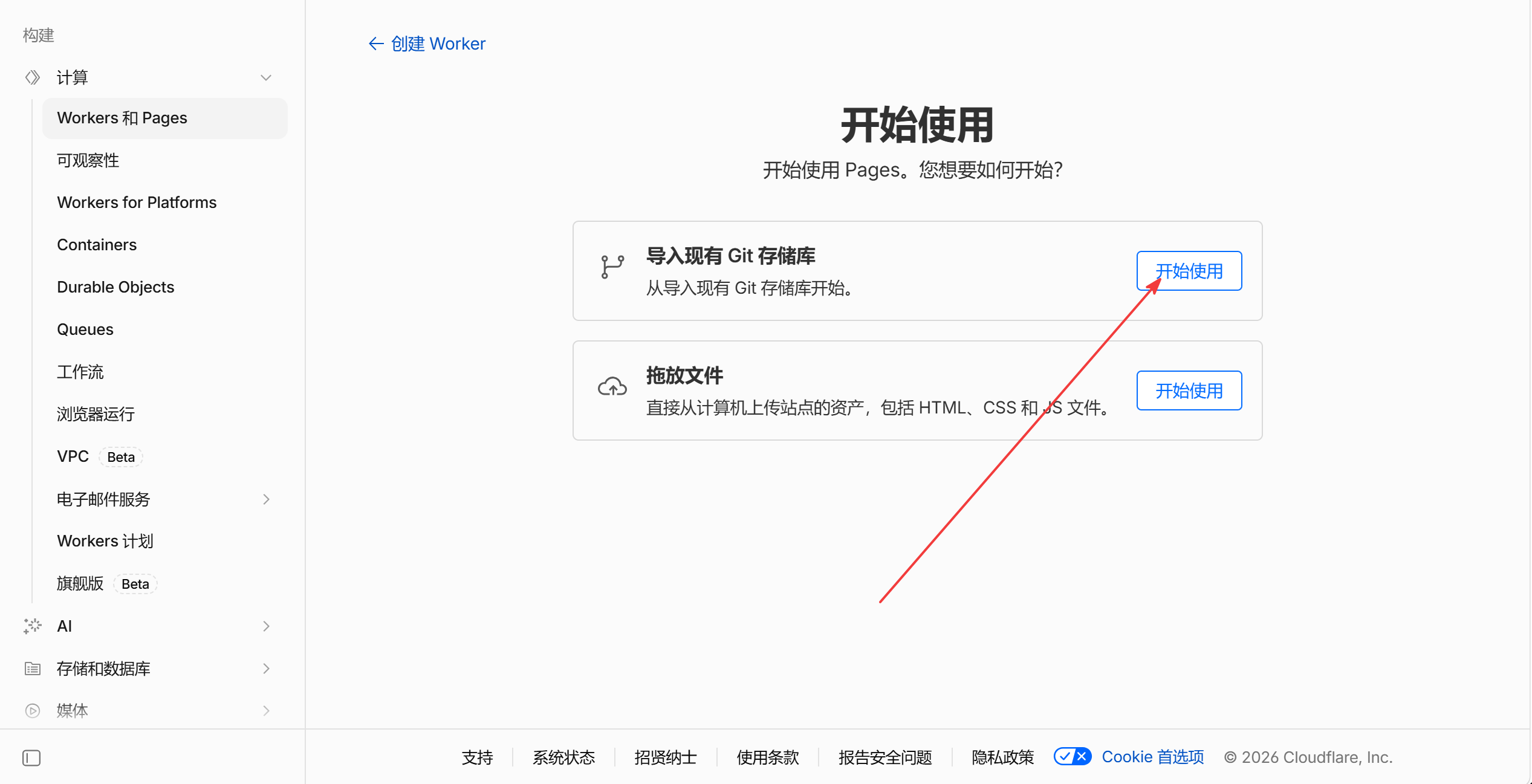Click the back arrow beside 创建 Worker
Screen dimensions: 1532x784
pyautogui.click(x=376, y=44)
